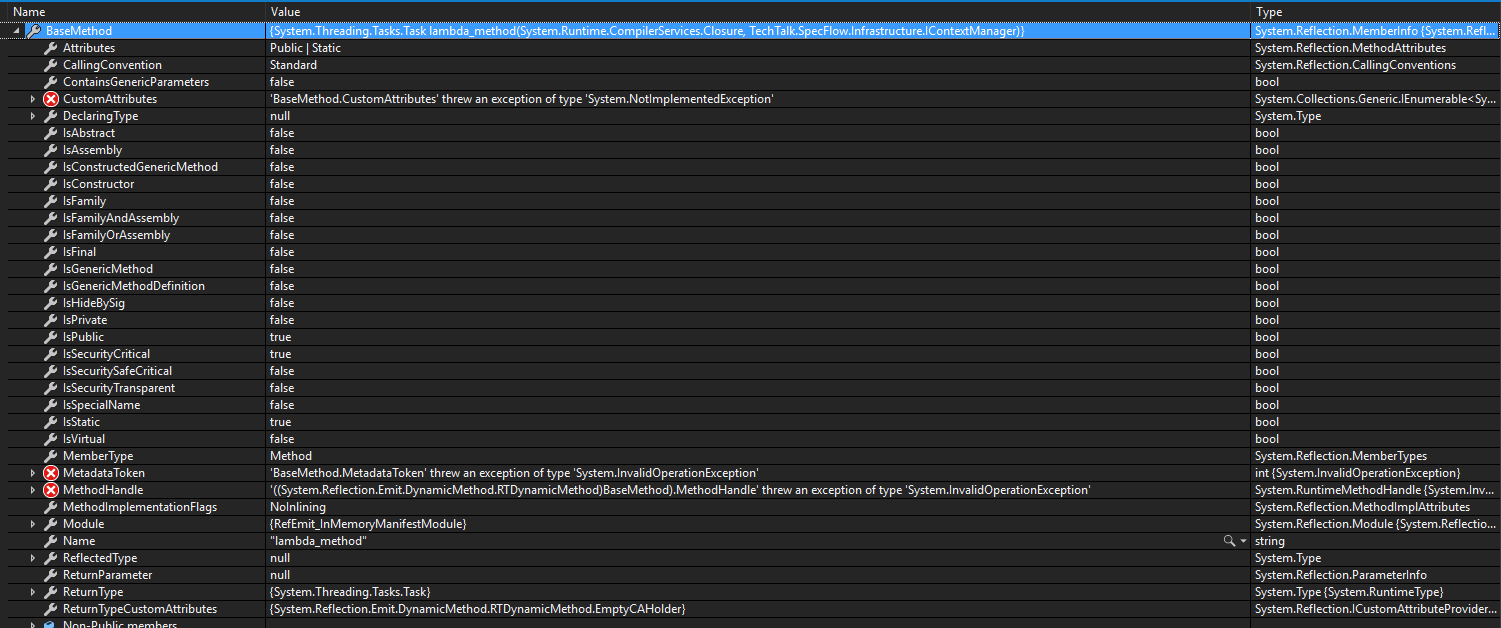Click the wrench icon next to IsPrivate
Viewport: 1501px width, 628px height.
(50, 320)
